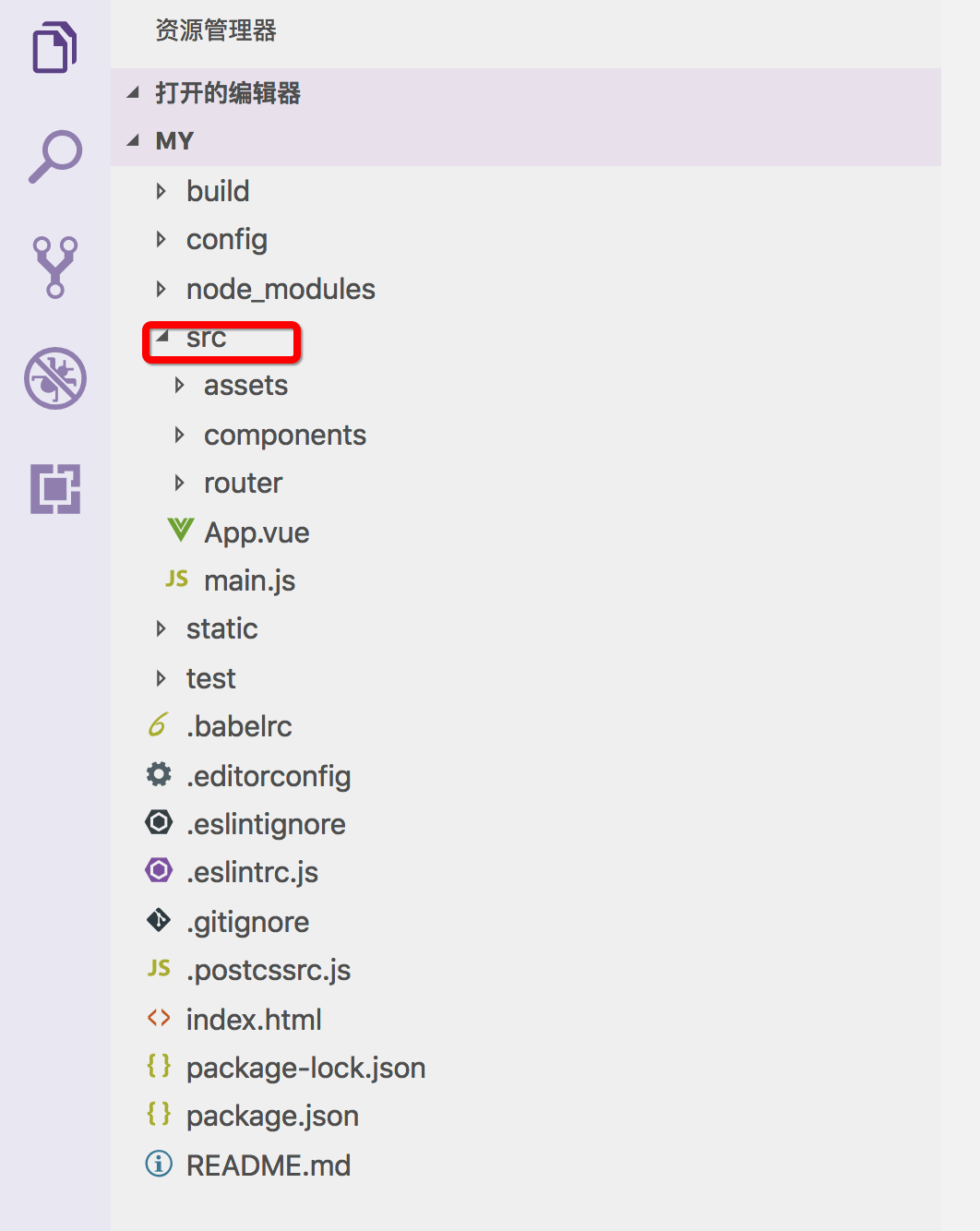Click the gear icon beside .editorconfig
The image size is (980, 1231).
coord(159,774)
